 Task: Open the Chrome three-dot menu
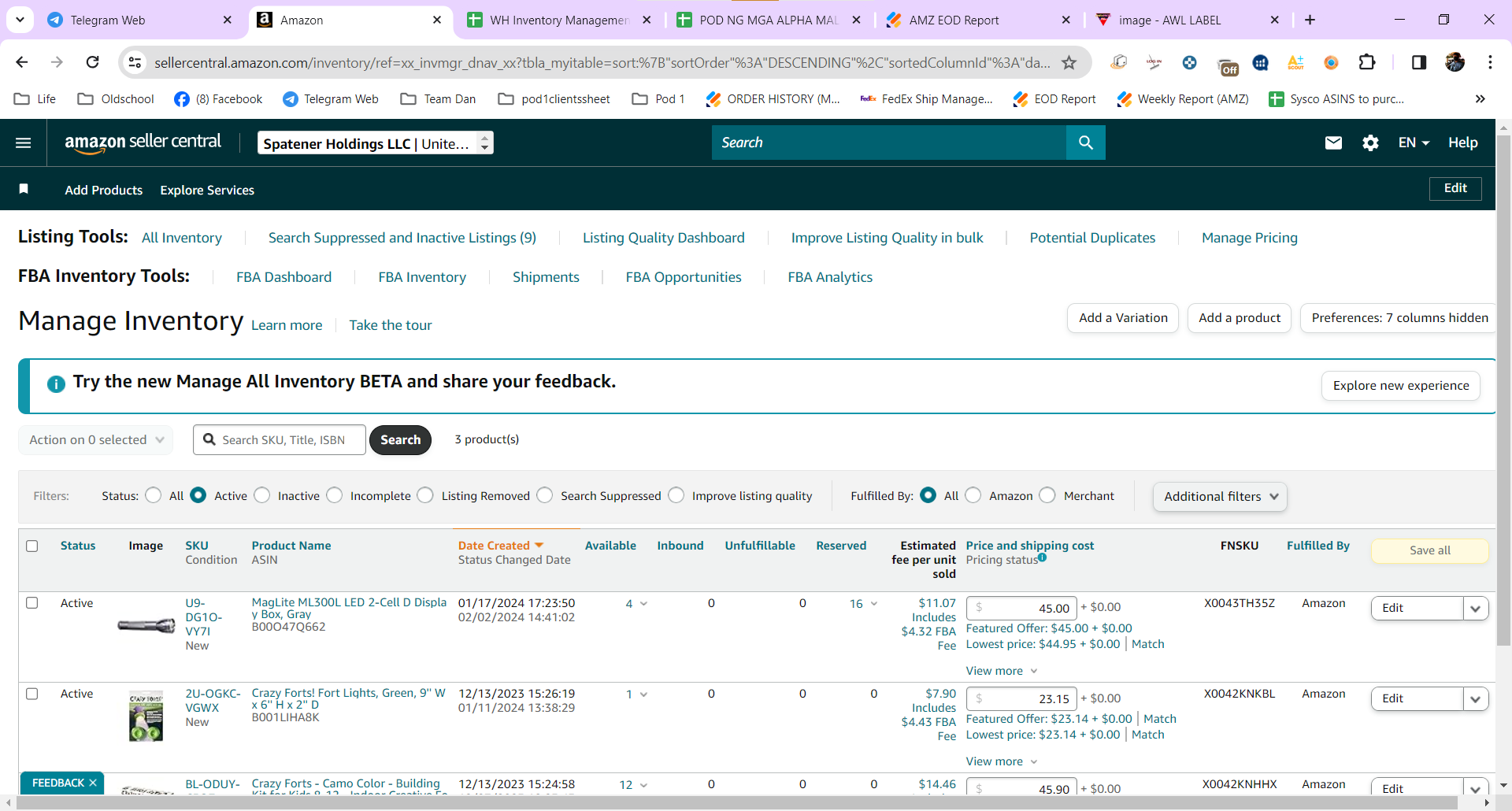pyautogui.click(x=1490, y=62)
